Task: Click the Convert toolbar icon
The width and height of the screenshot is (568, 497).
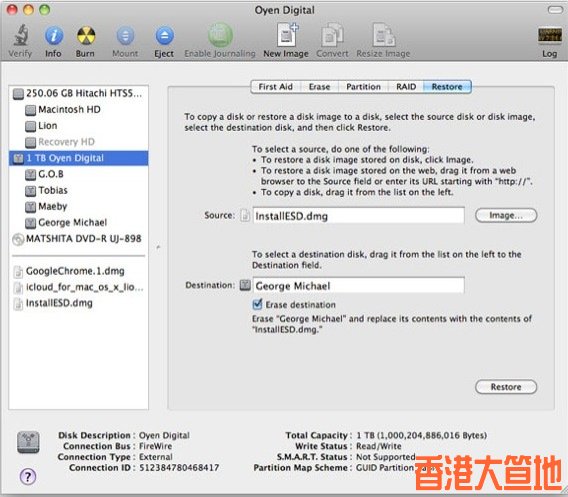Action: point(332,35)
